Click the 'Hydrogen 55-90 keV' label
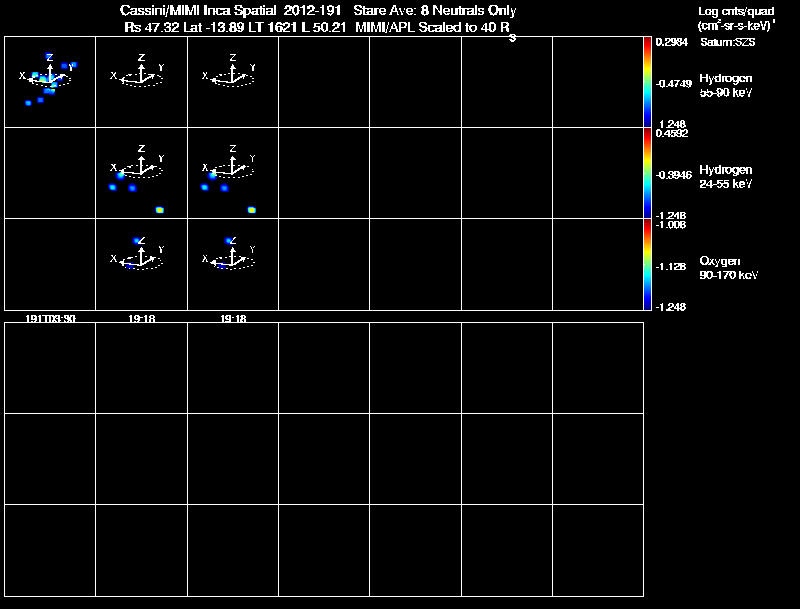800x609 pixels. (726, 85)
